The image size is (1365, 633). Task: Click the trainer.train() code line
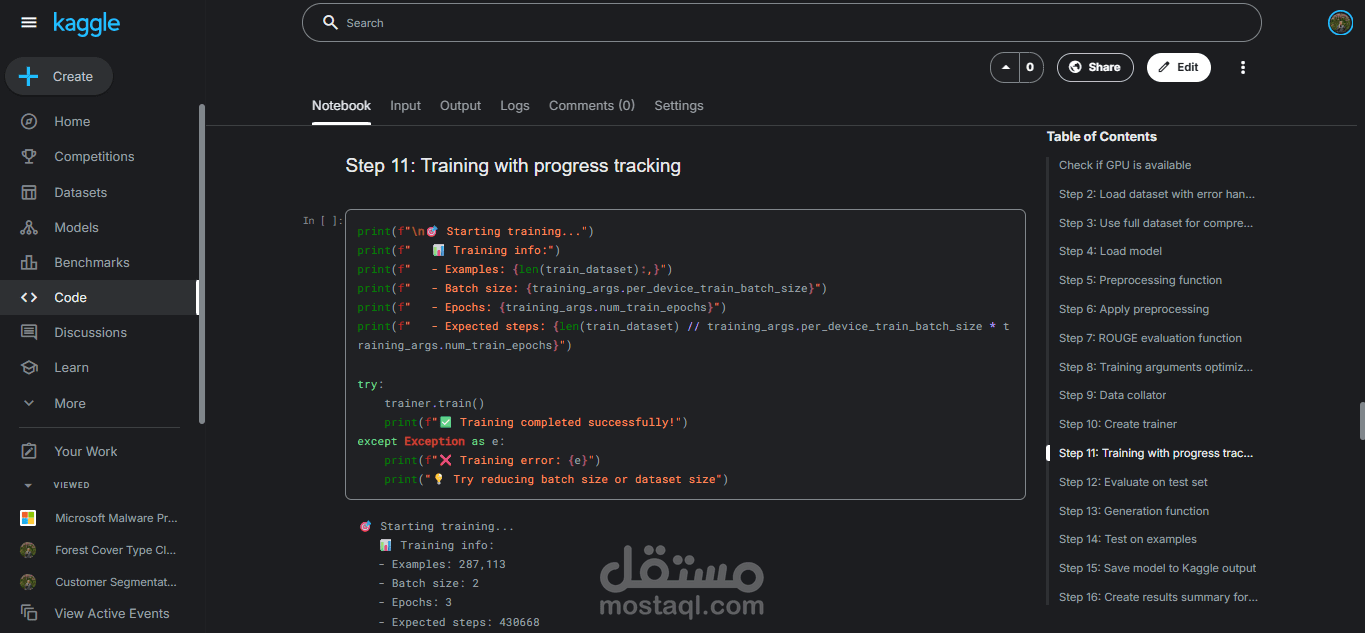click(434, 403)
